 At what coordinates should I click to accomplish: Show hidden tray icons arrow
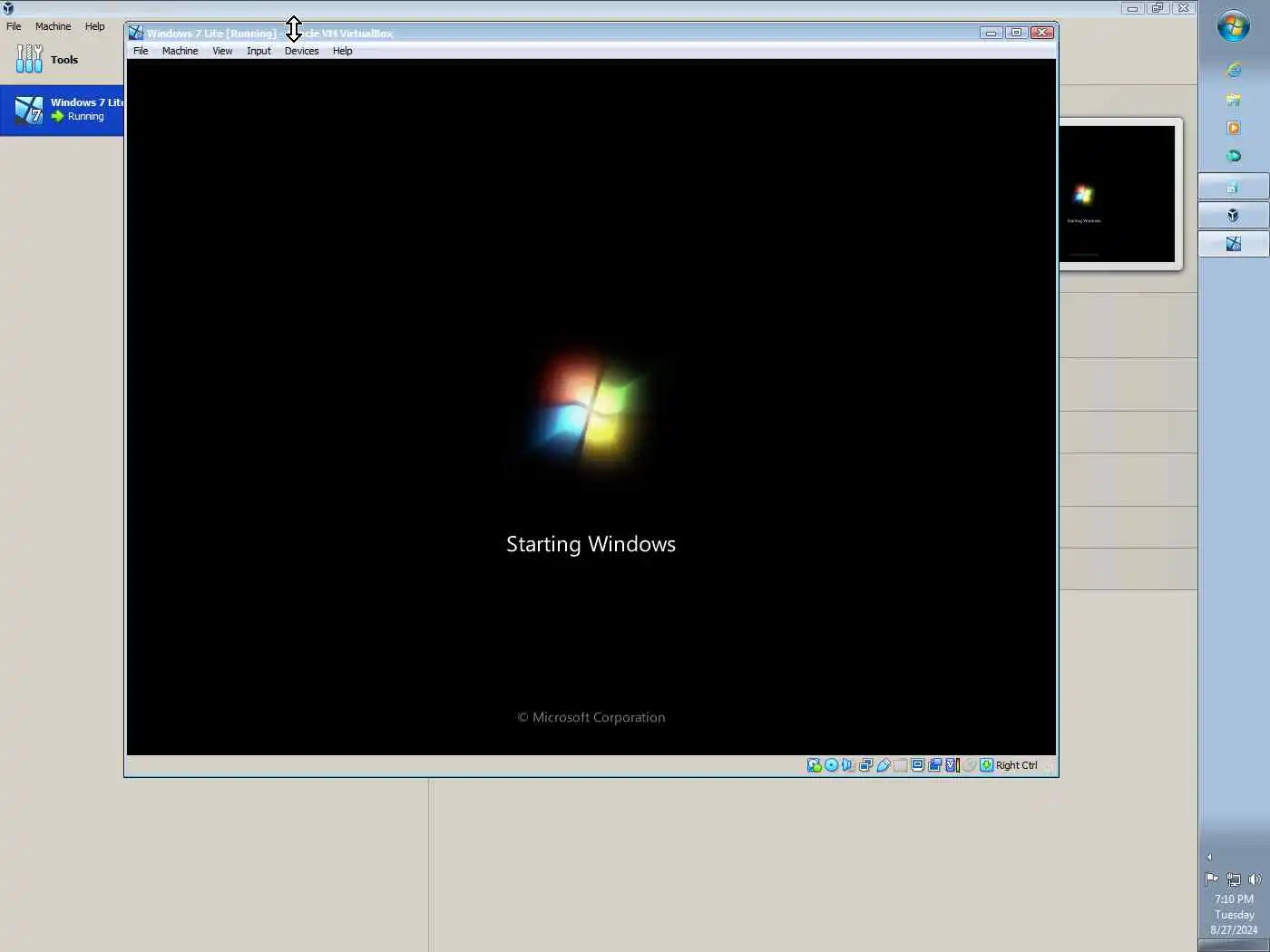[1208, 857]
